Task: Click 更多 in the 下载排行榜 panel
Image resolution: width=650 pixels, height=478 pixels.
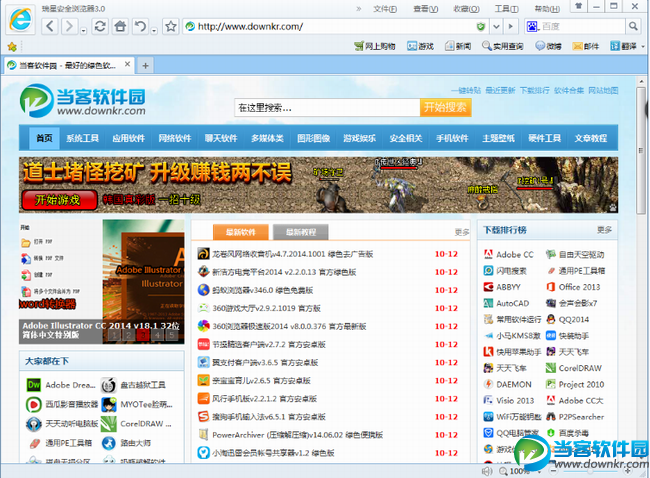Action: [x=604, y=230]
